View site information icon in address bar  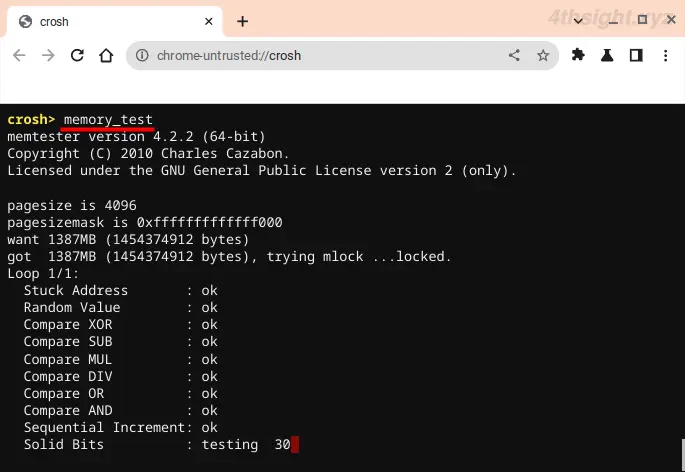tap(142, 56)
